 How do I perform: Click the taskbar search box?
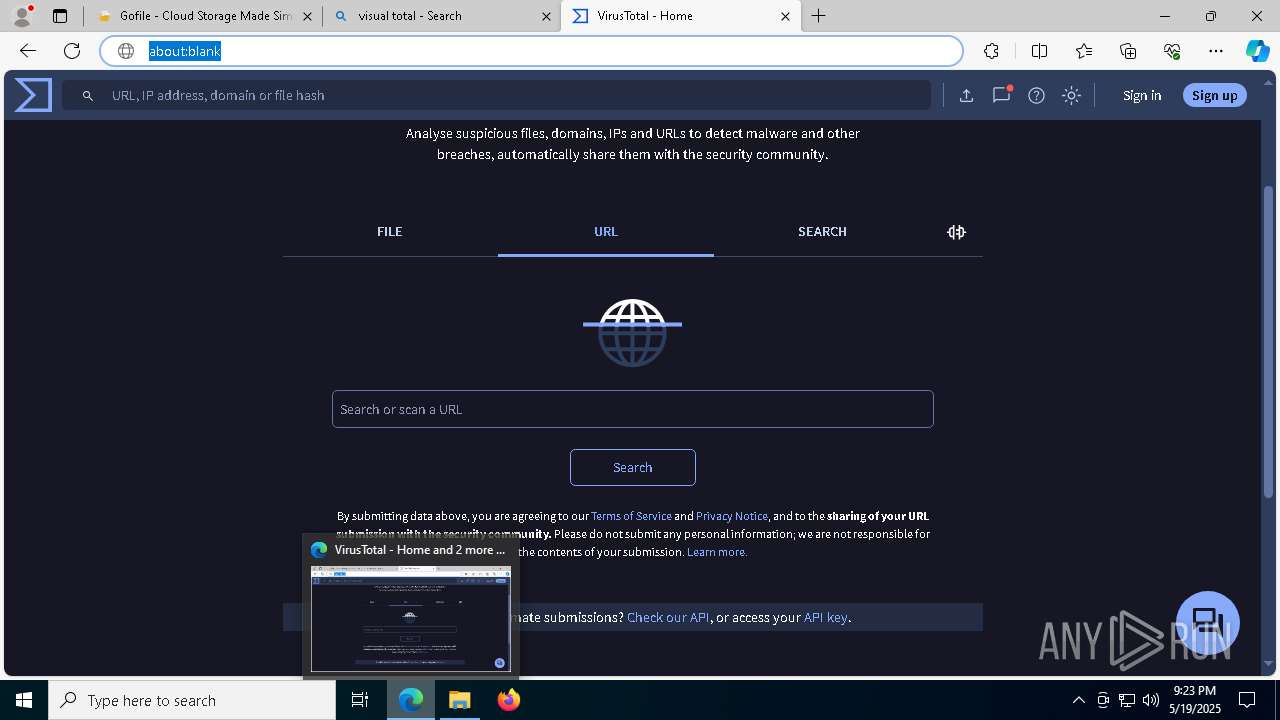tap(192, 700)
